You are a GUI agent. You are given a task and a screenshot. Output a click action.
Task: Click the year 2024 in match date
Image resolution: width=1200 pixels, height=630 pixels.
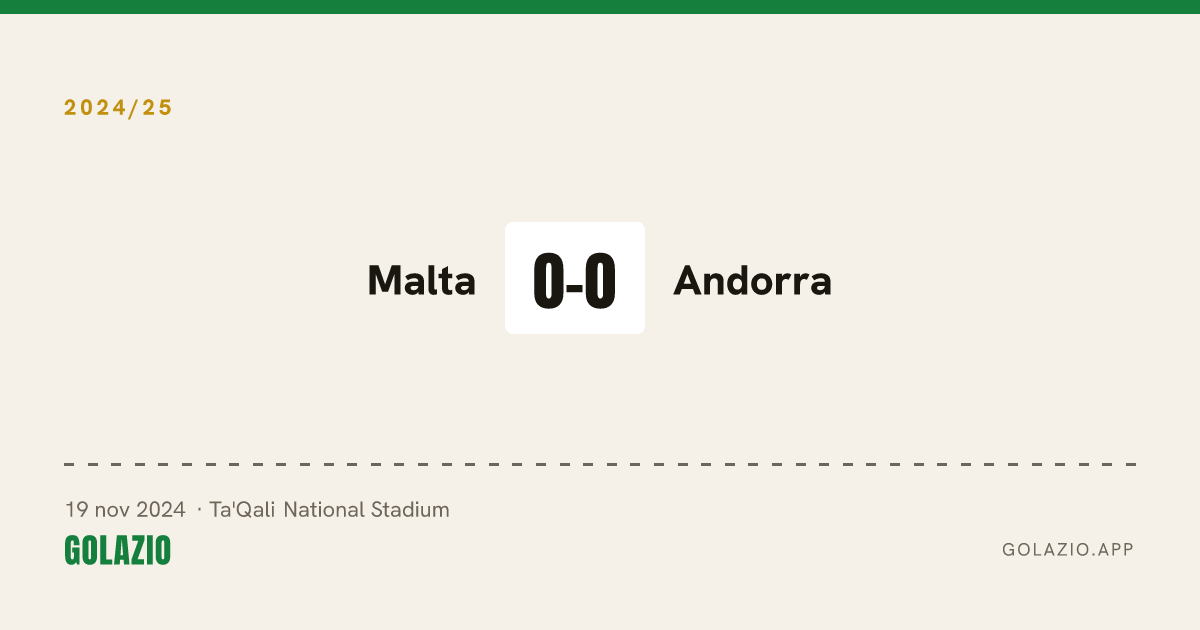point(161,510)
